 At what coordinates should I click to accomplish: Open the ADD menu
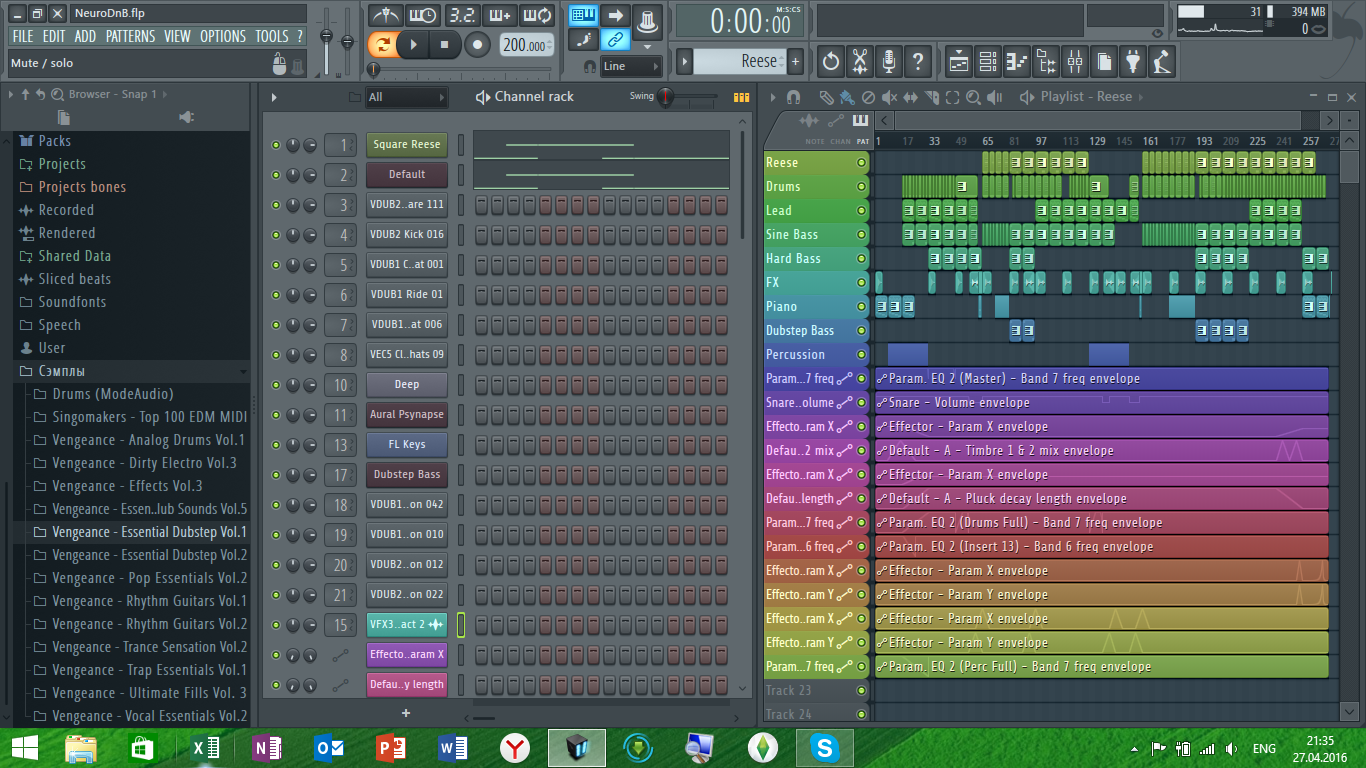pyautogui.click(x=86, y=36)
